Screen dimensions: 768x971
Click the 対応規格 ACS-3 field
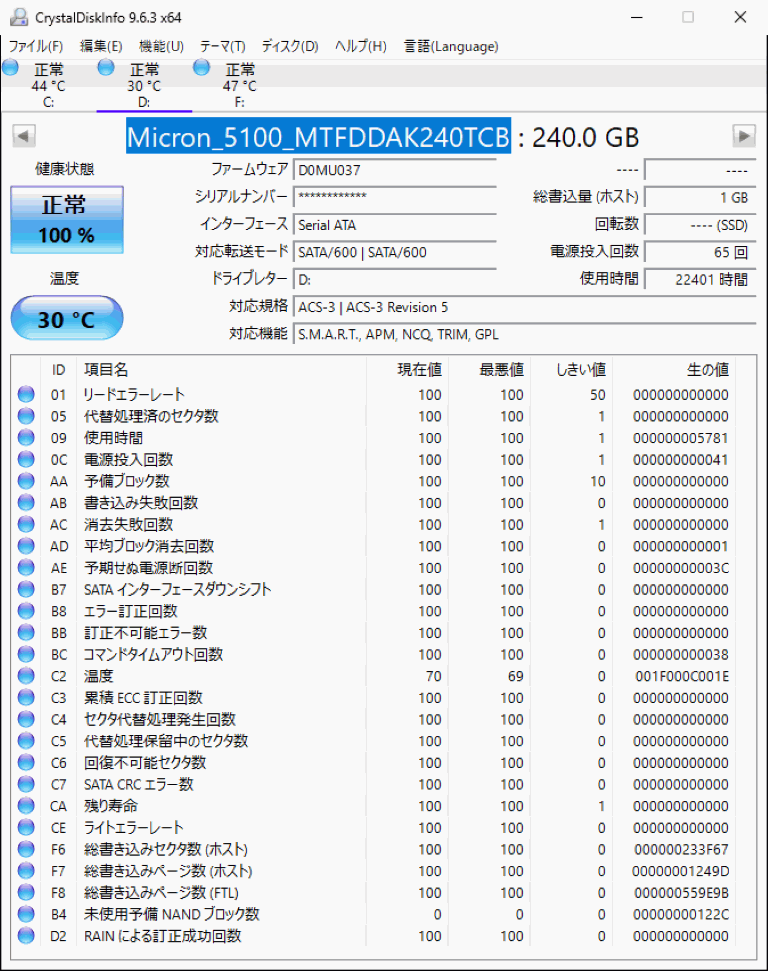[525, 307]
